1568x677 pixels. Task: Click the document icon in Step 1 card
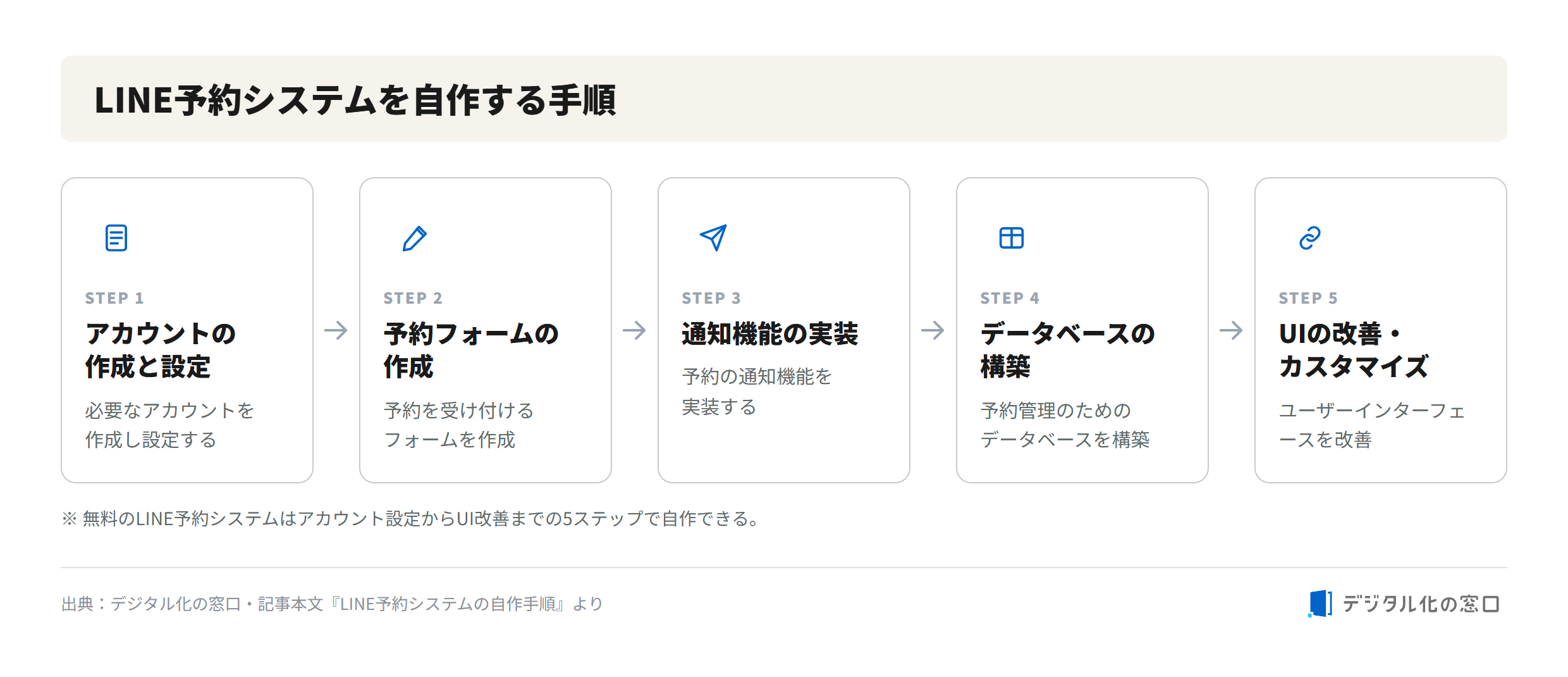[116, 238]
